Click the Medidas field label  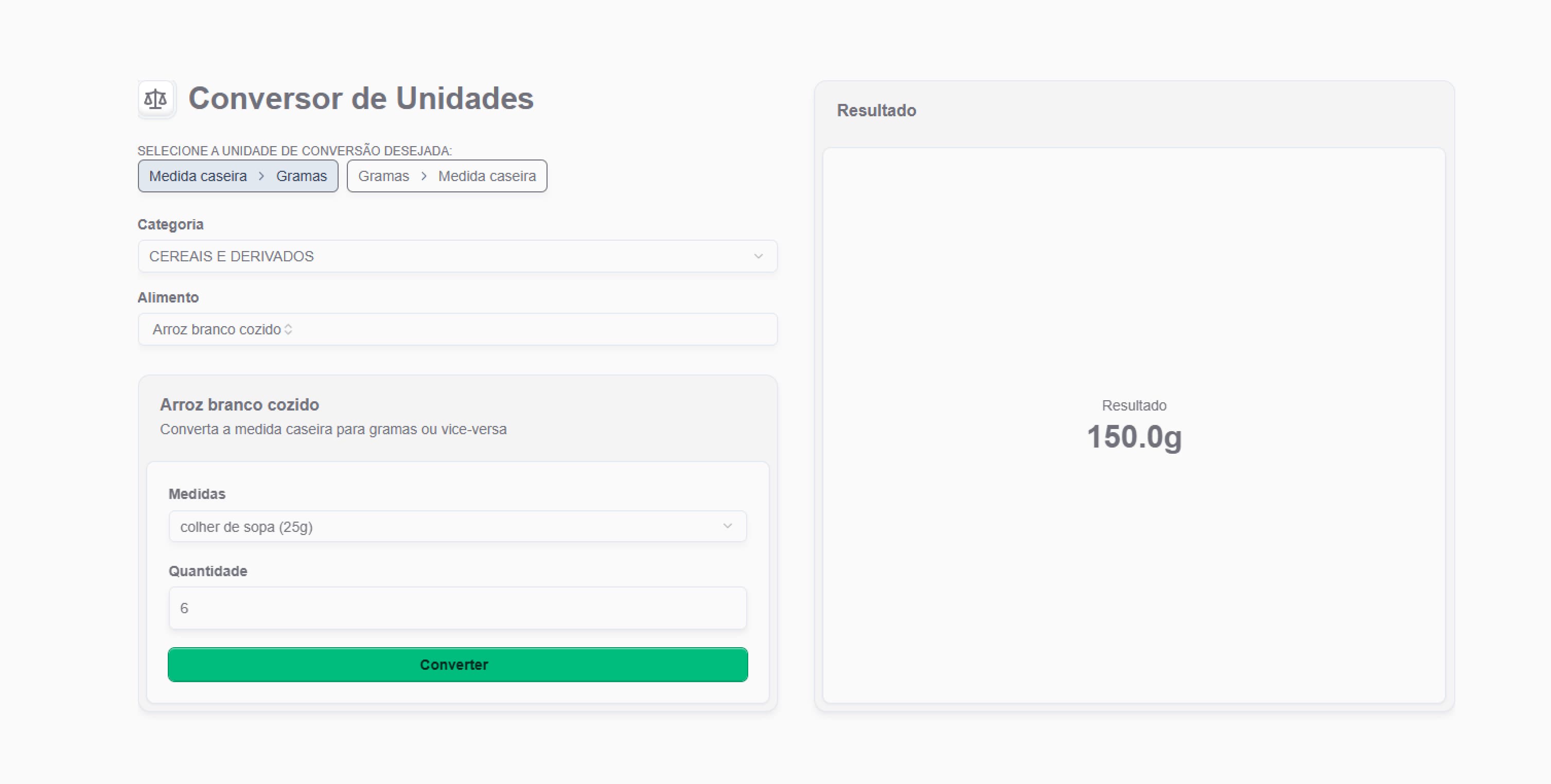coord(197,494)
